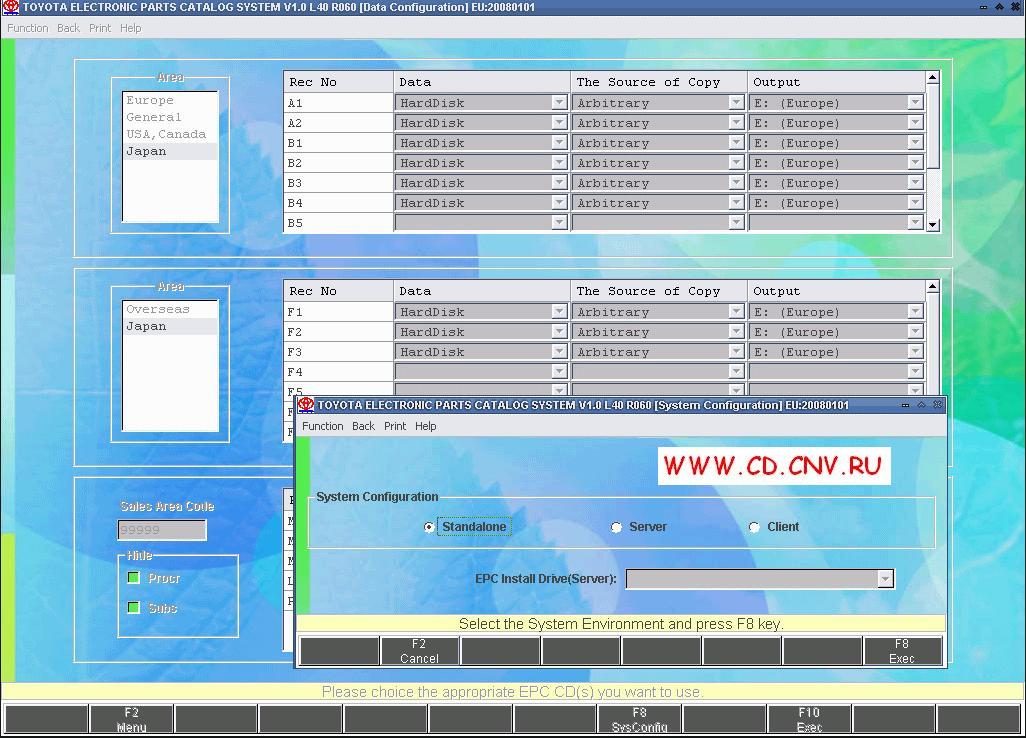Screen dimensions: 1026x738
Task: Open Output dropdown for row F1
Action: coord(915,312)
